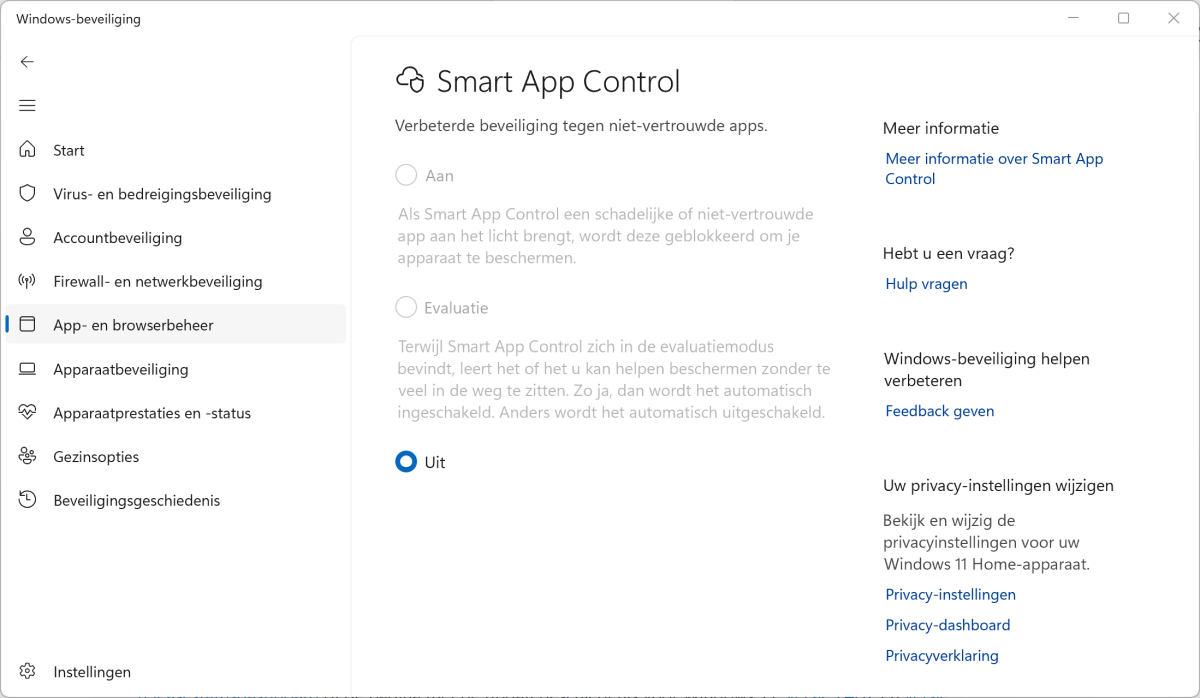Viewport: 1200px width, 698px height.
Task: Click the Accountbeveiliging person icon
Action: click(x=28, y=238)
